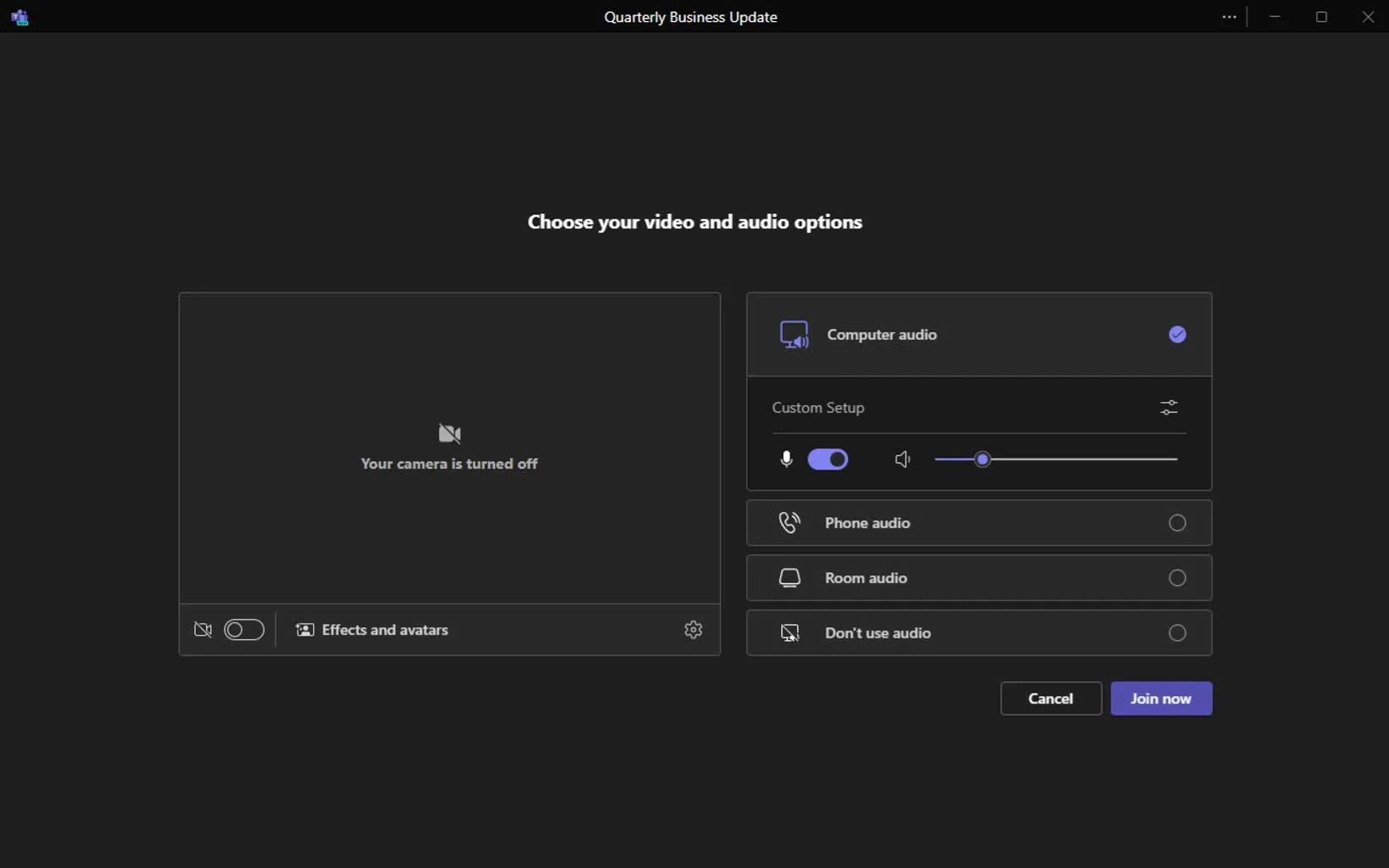Viewport: 1389px width, 868px height.
Task: Open the three-dots more options menu
Action: [x=1229, y=17]
